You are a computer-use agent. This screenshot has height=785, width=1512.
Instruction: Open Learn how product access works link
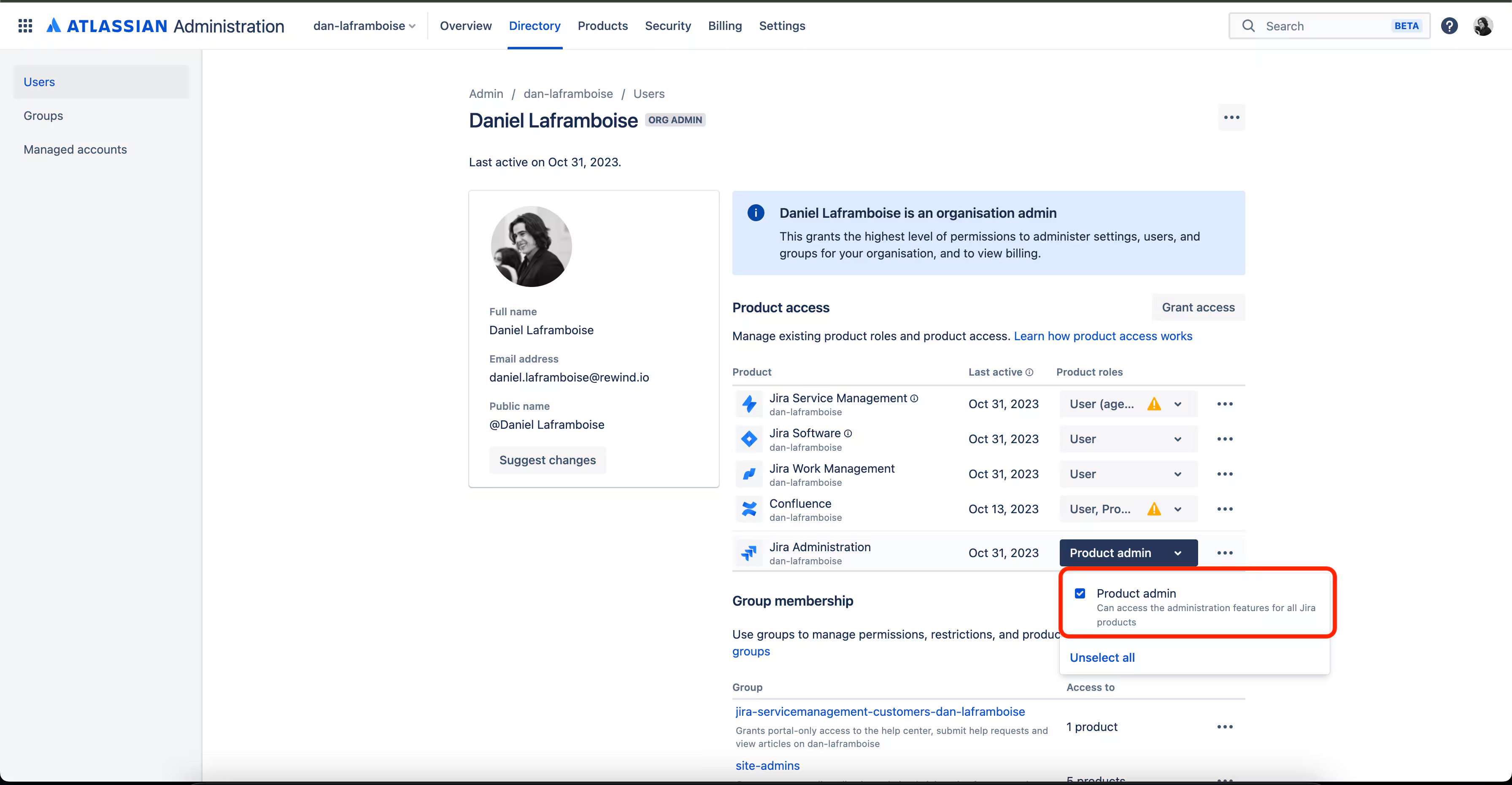point(1103,336)
